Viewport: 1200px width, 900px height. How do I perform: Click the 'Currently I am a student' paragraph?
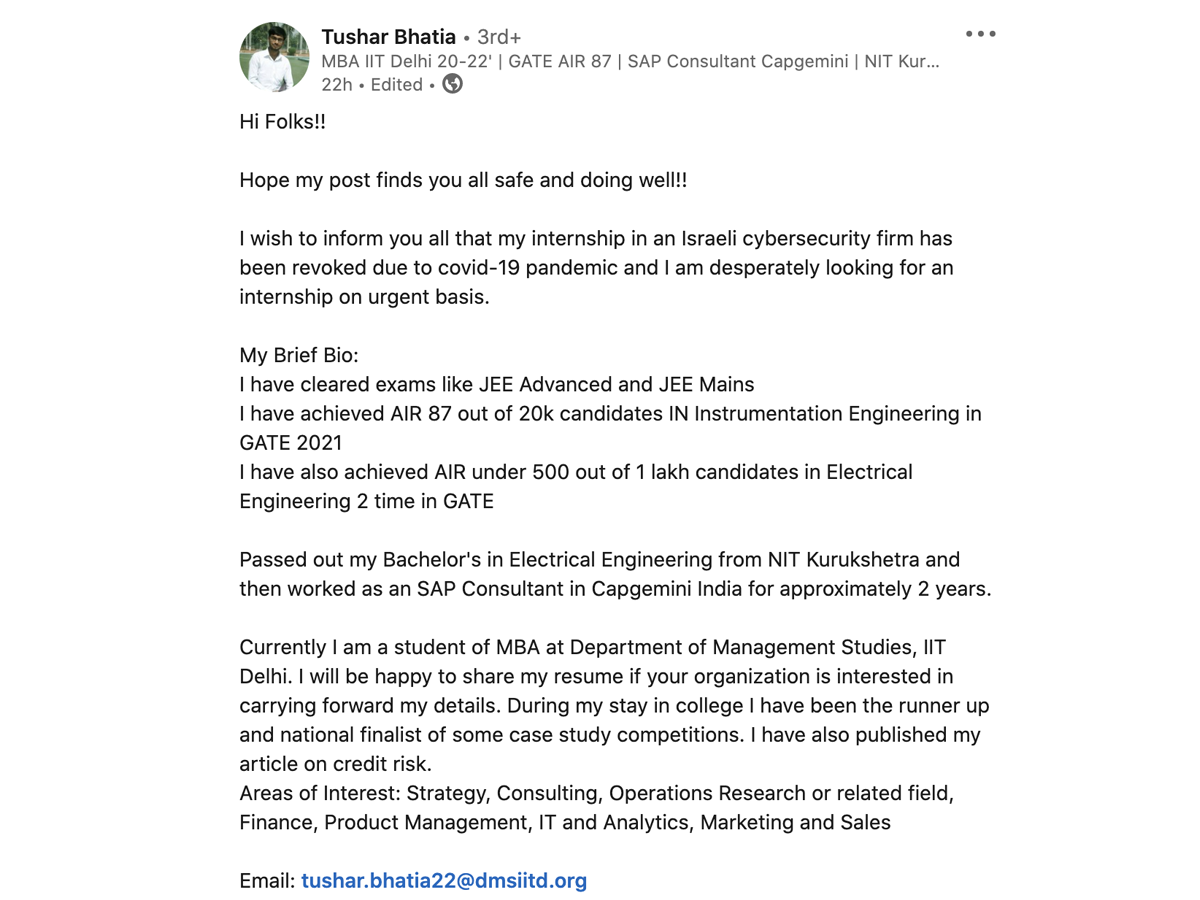(592, 648)
